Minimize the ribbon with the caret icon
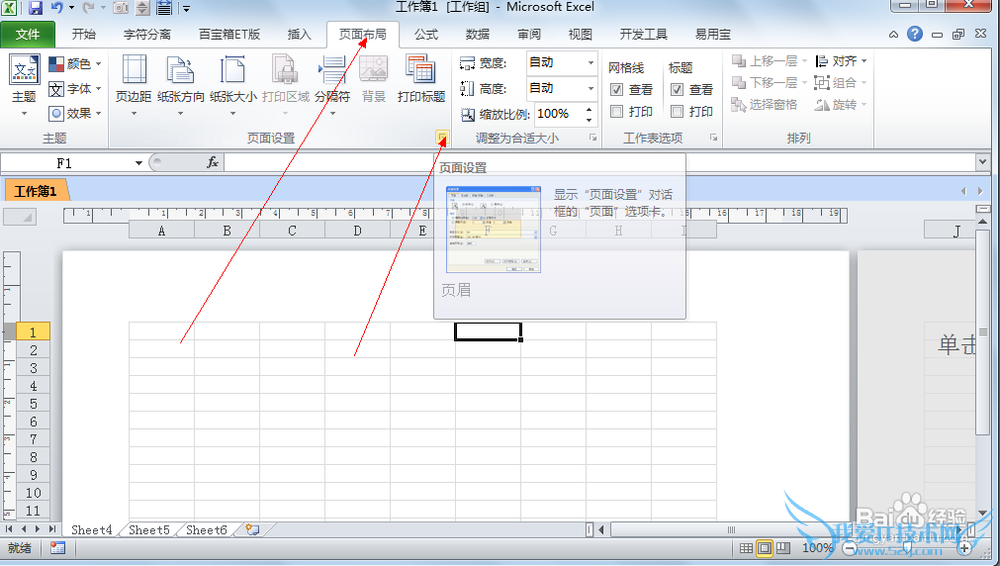The image size is (1000, 566). 893,34
